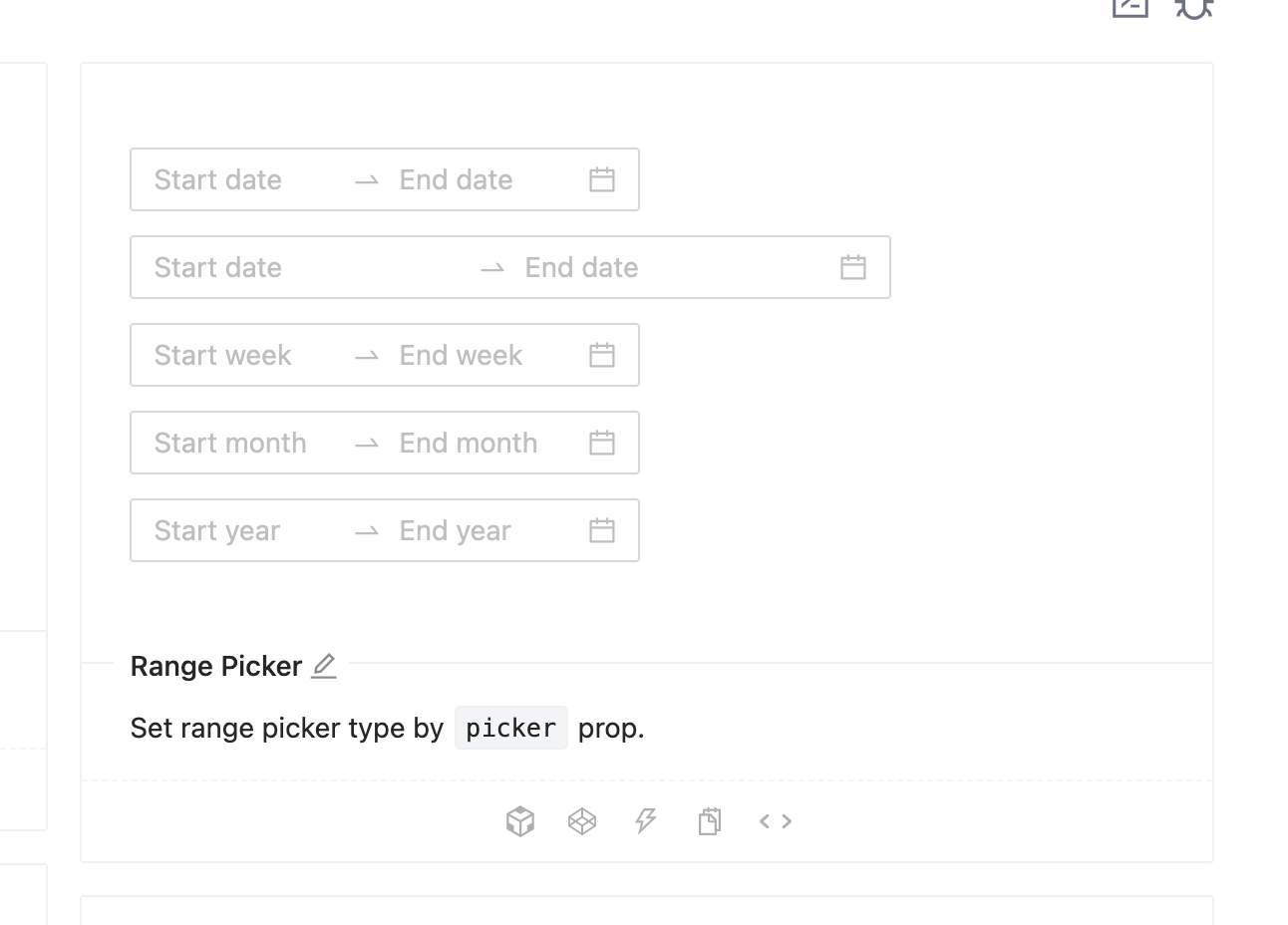Click calendar icon on month range picker
Image resolution: width=1288 pixels, height=925 pixels.
601,443
